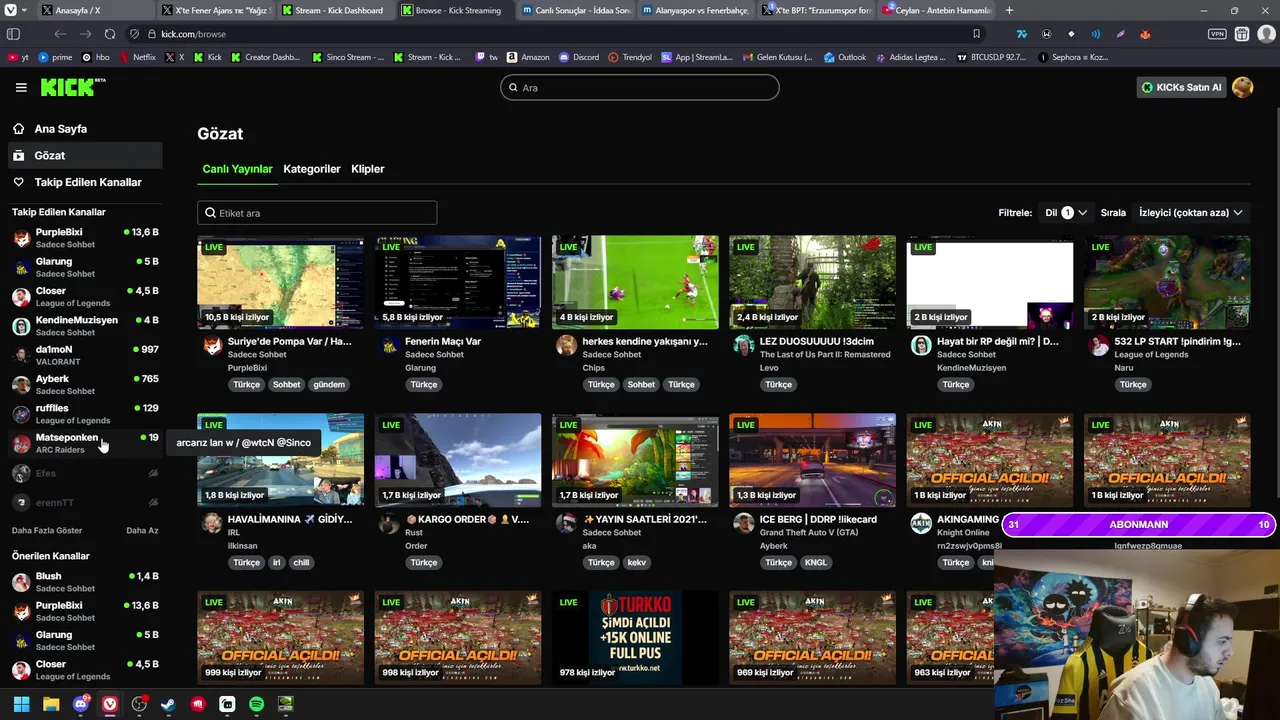The height and width of the screenshot is (720, 1280).
Task: Click Levo streamer avatar on stream card
Action: [743, 346]
